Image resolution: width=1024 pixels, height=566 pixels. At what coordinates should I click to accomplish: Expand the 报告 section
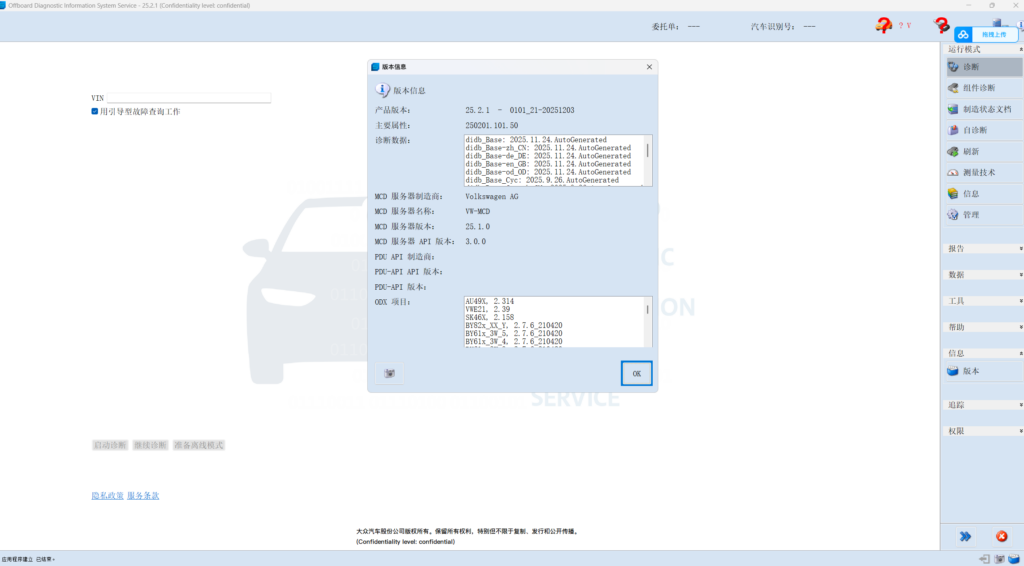[982, 248]
